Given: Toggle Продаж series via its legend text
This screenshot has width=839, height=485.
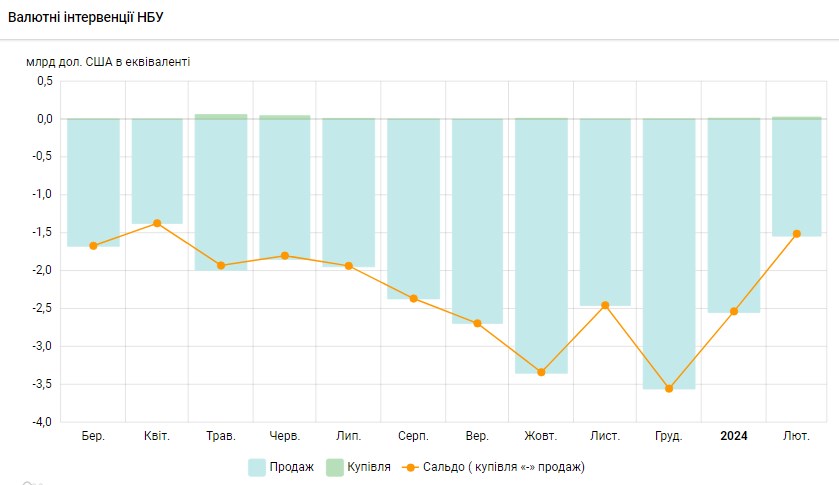Looking at the screenshot, I should tap(292, 467).
